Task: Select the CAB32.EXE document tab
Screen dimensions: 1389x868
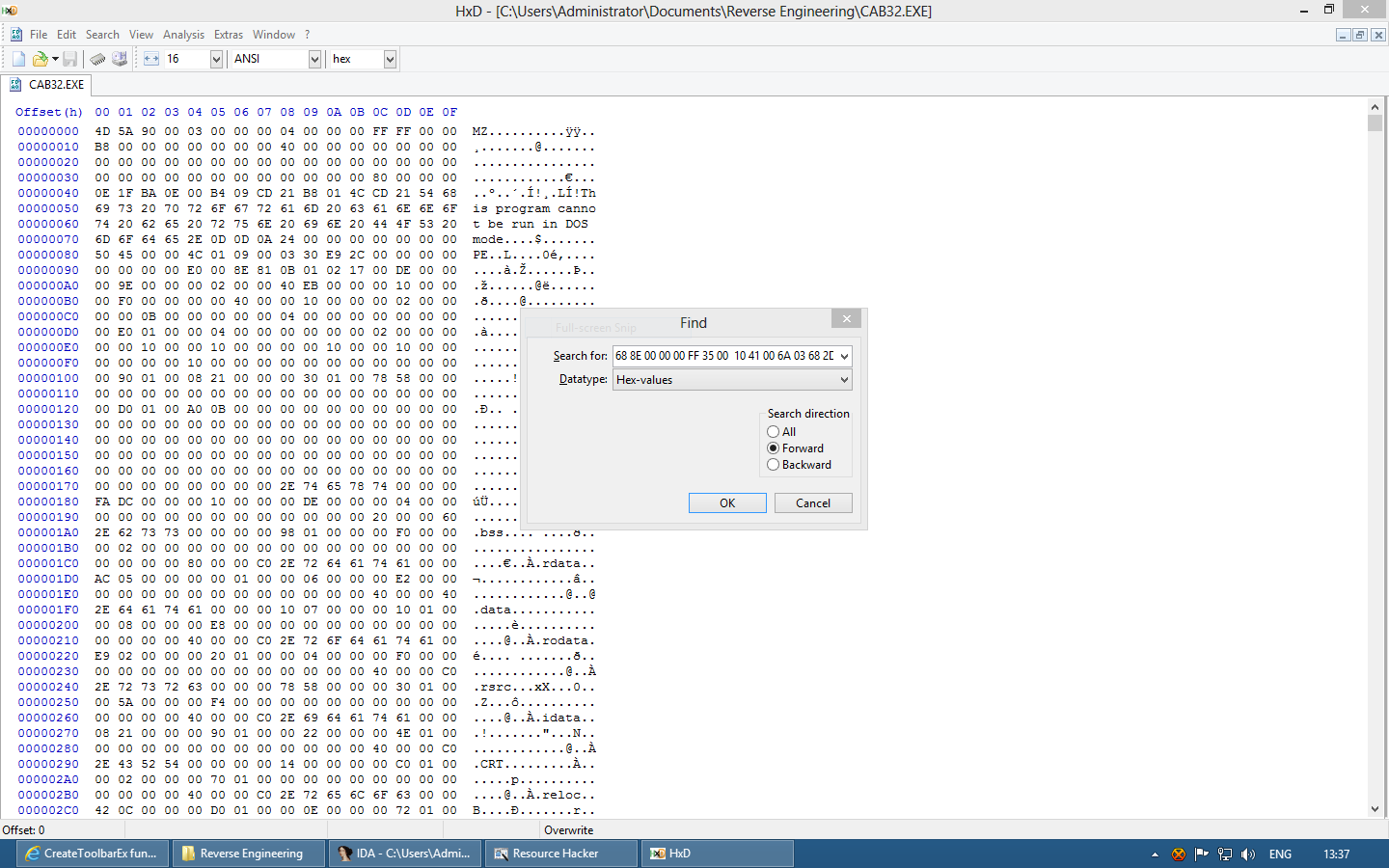Action: click(46, 85)
